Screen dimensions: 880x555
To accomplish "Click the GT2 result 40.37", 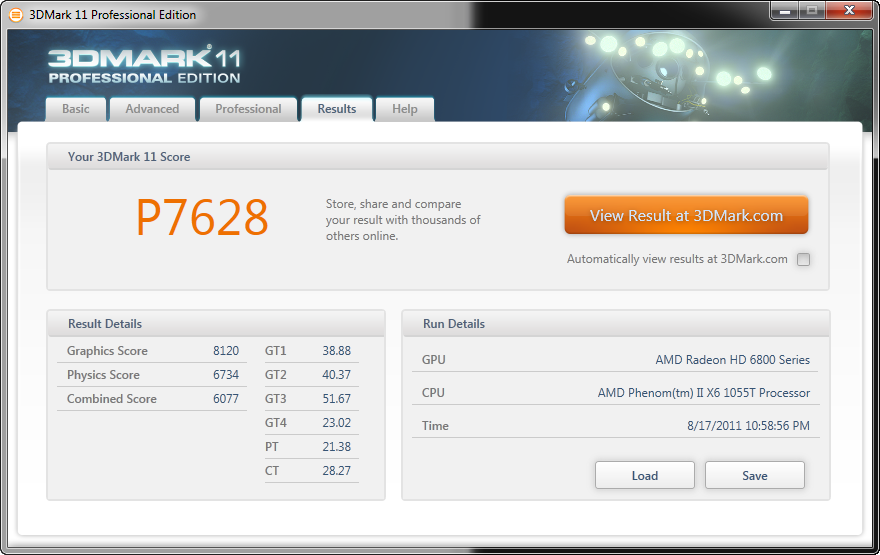I will (336, 375).
